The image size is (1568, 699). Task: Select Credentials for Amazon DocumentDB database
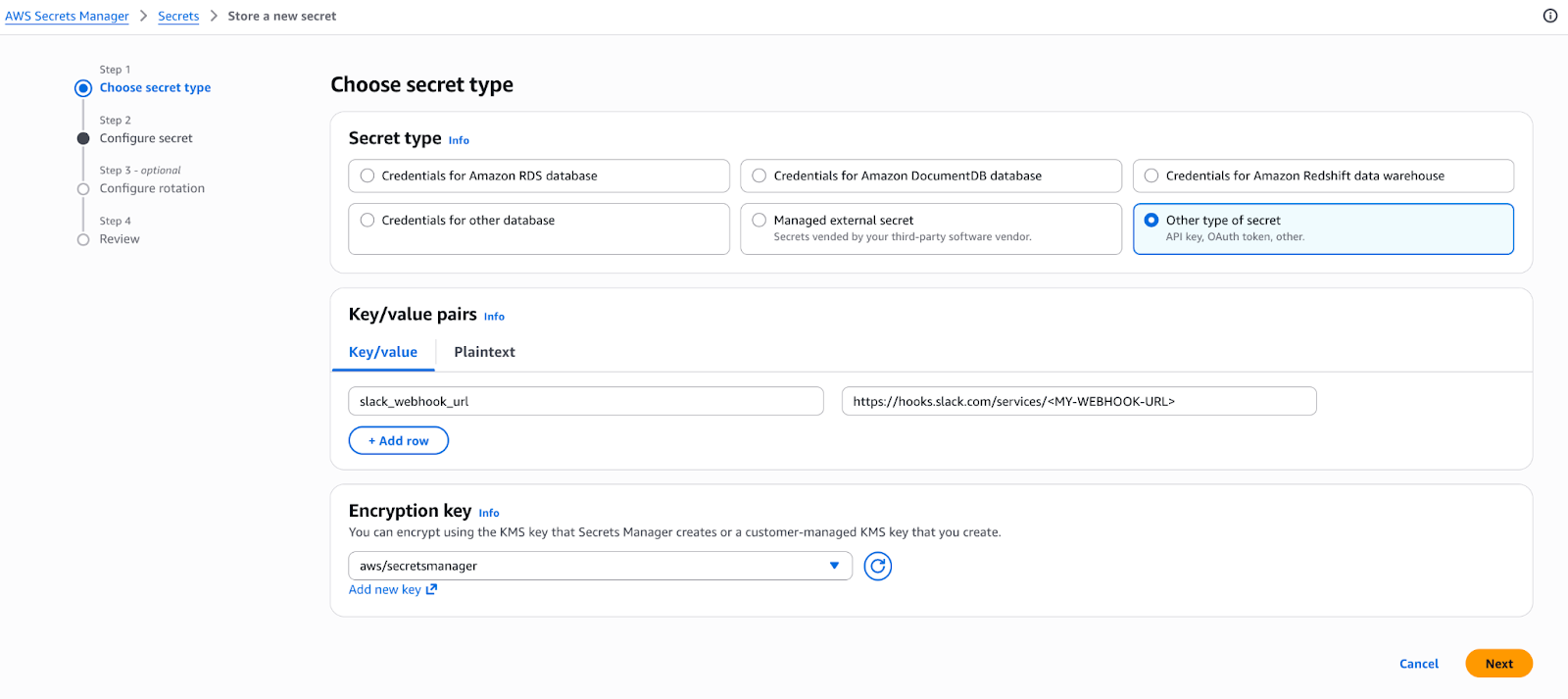click(931, 175)
